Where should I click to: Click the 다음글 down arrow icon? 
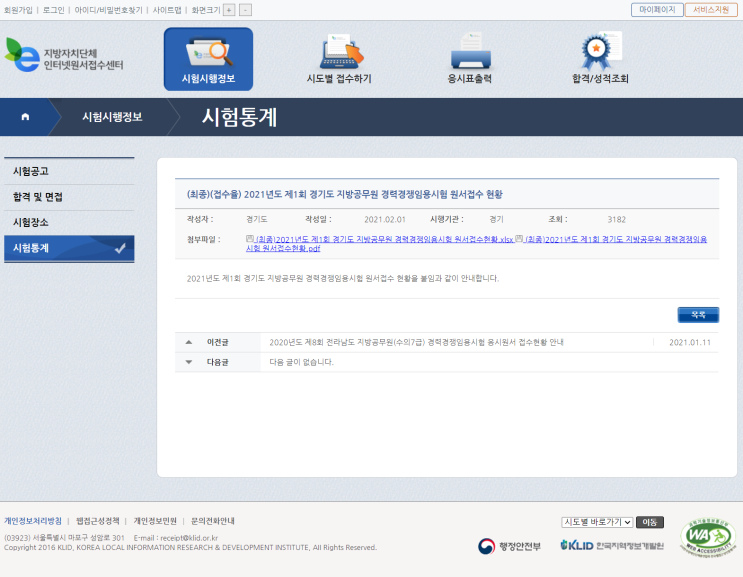click(189, 362)
